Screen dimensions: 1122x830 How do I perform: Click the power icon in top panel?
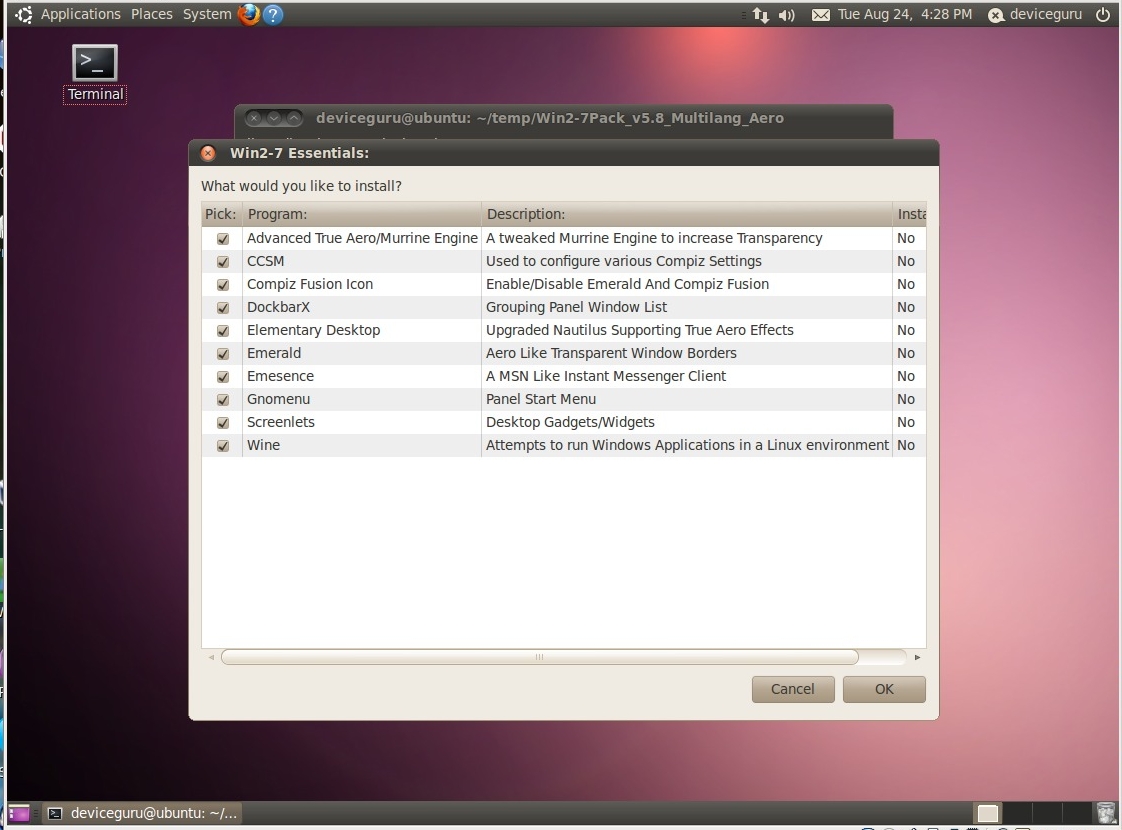coord(1103,15)
